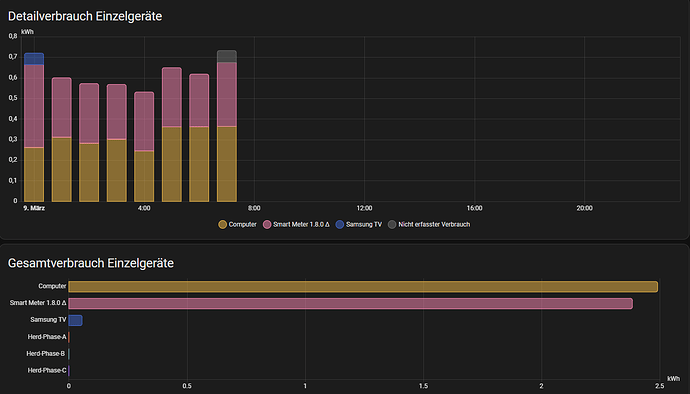Toggle Nicht erfasster Verbrauch legend item
Screen dimensions: 690x394
pyautogui.click(x=429, y=225)
